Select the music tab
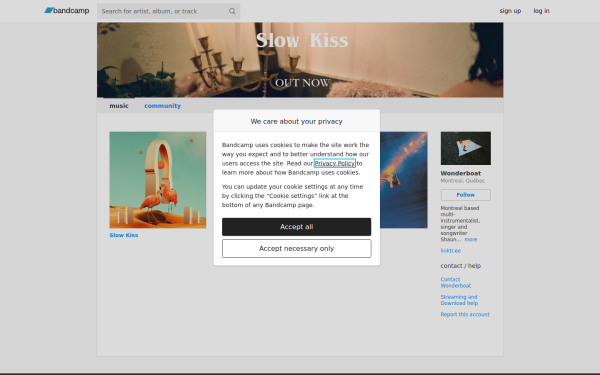Screen dimensions: 600x375 119,106
